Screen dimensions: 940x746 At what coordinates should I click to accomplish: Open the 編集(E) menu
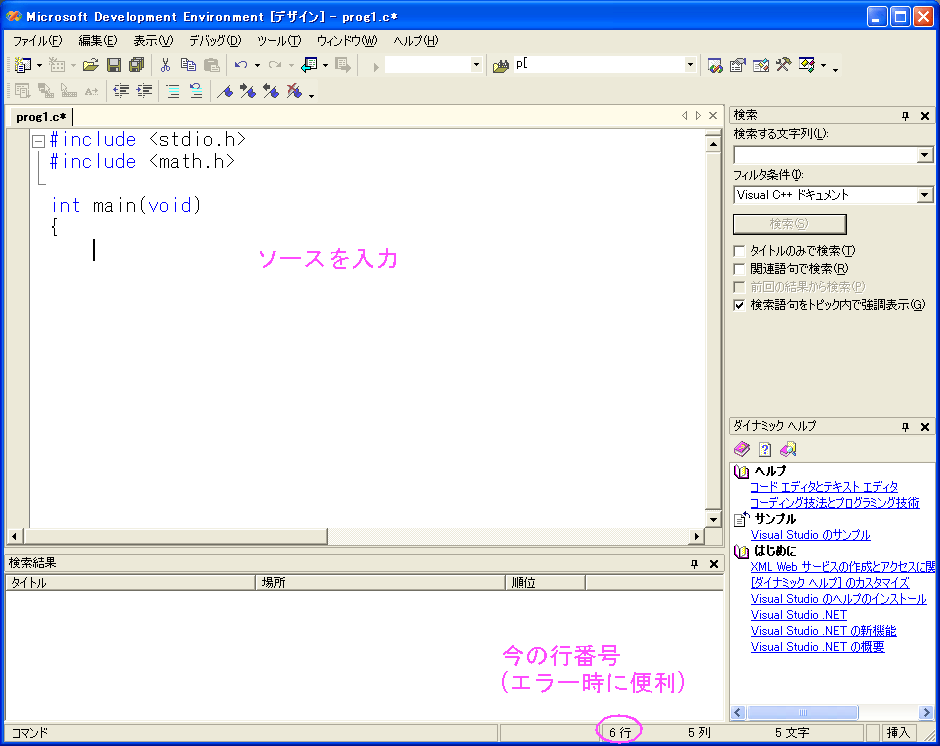pos(98,41)
